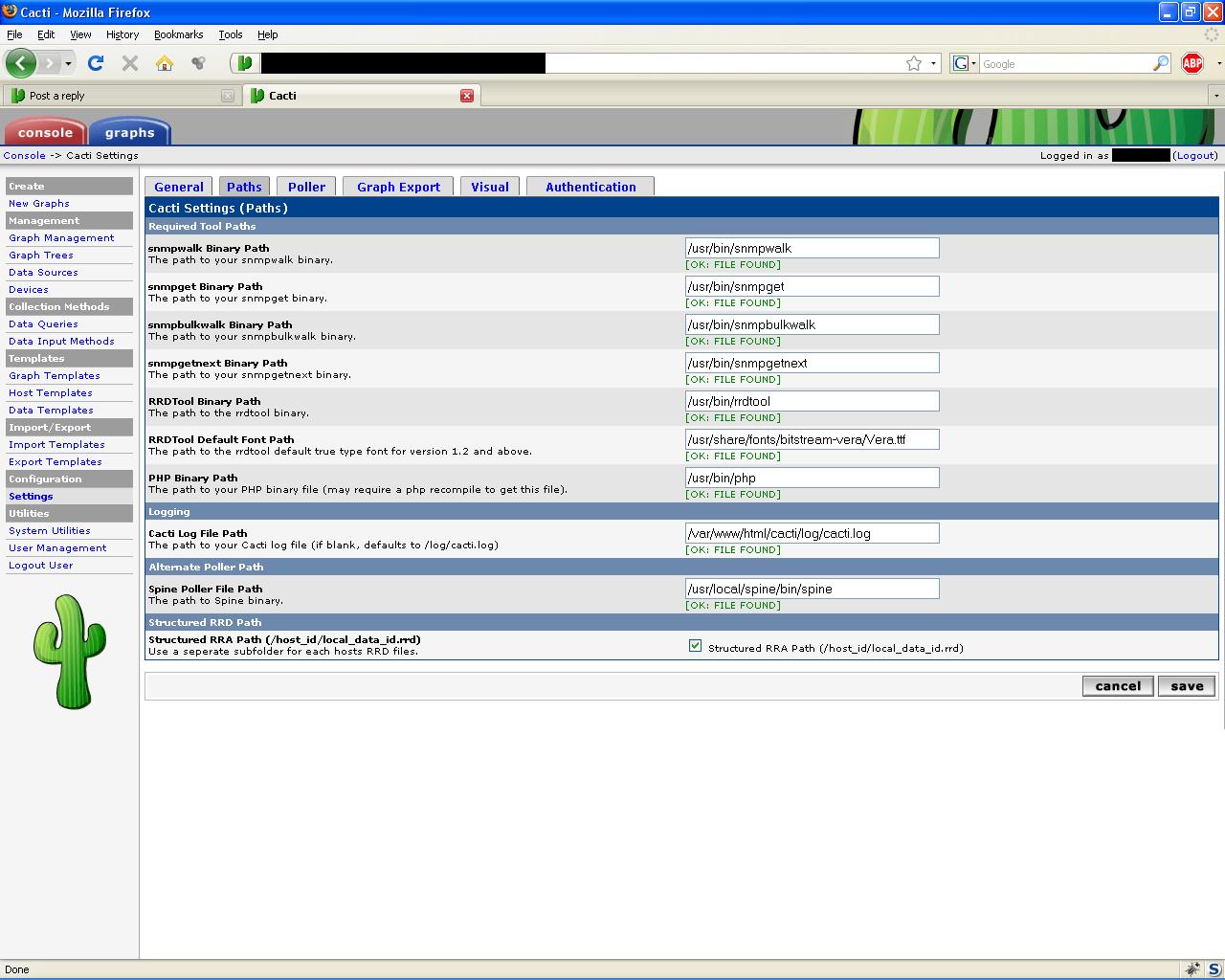Viewport: 1225px width, 980px height.
Task: Bookmark this page with the star icon
Action: [914, 63]
